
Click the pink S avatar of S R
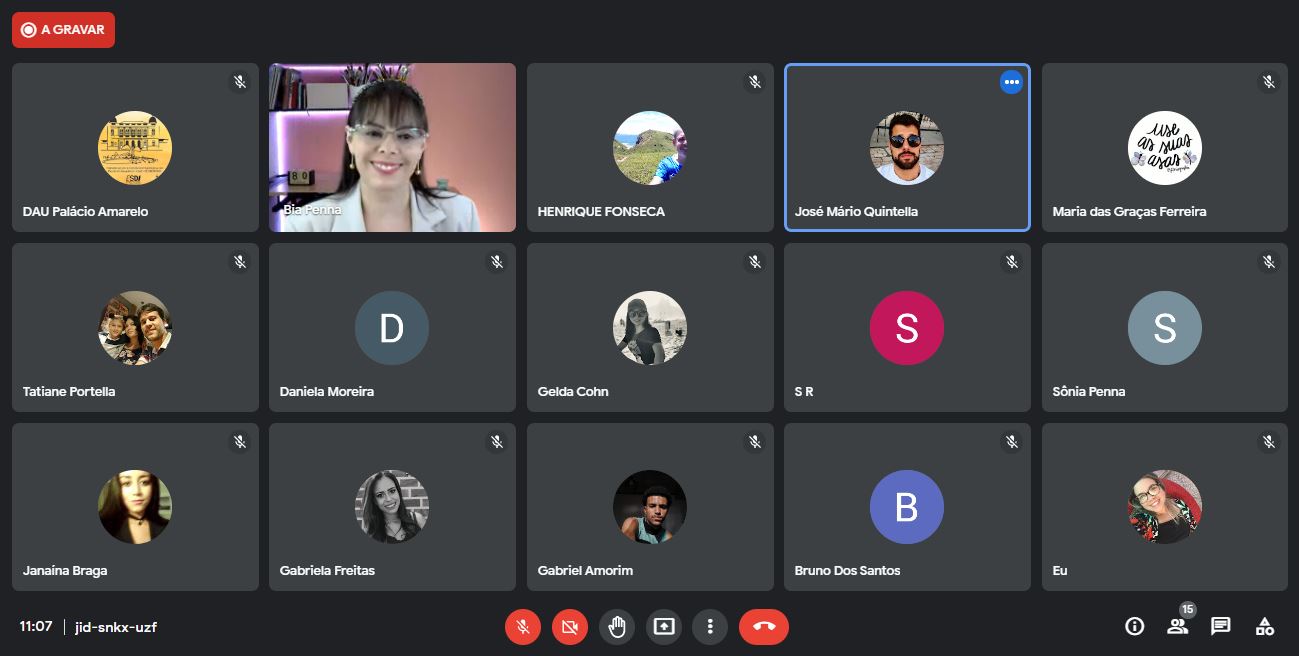click(x=906, y=328)
